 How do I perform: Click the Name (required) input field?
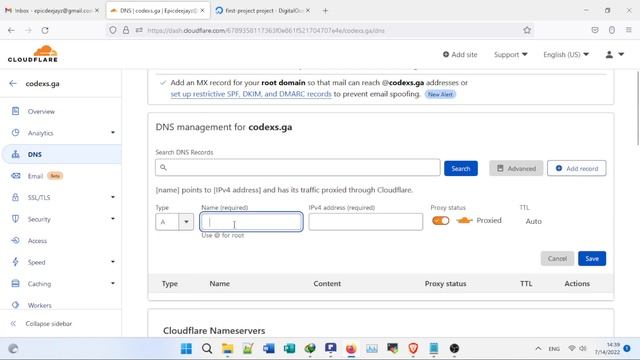[251, 222]
